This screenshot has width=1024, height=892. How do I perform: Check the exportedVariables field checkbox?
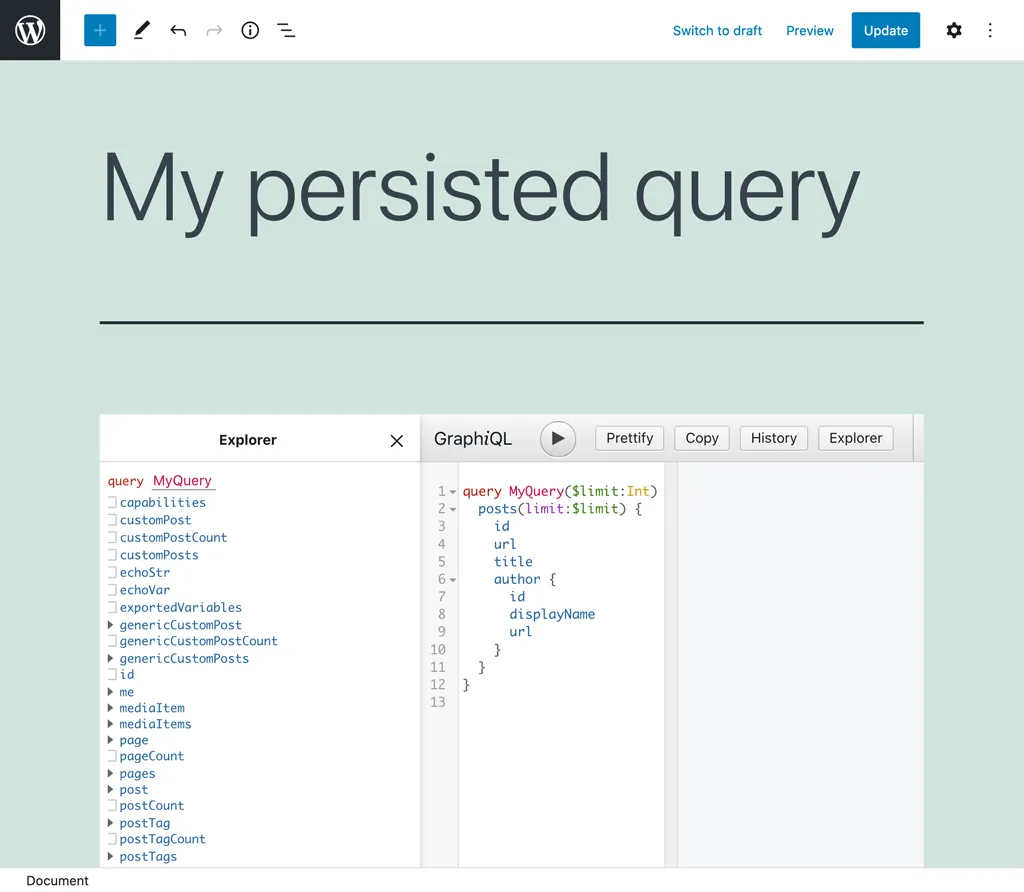coord(112,608)
